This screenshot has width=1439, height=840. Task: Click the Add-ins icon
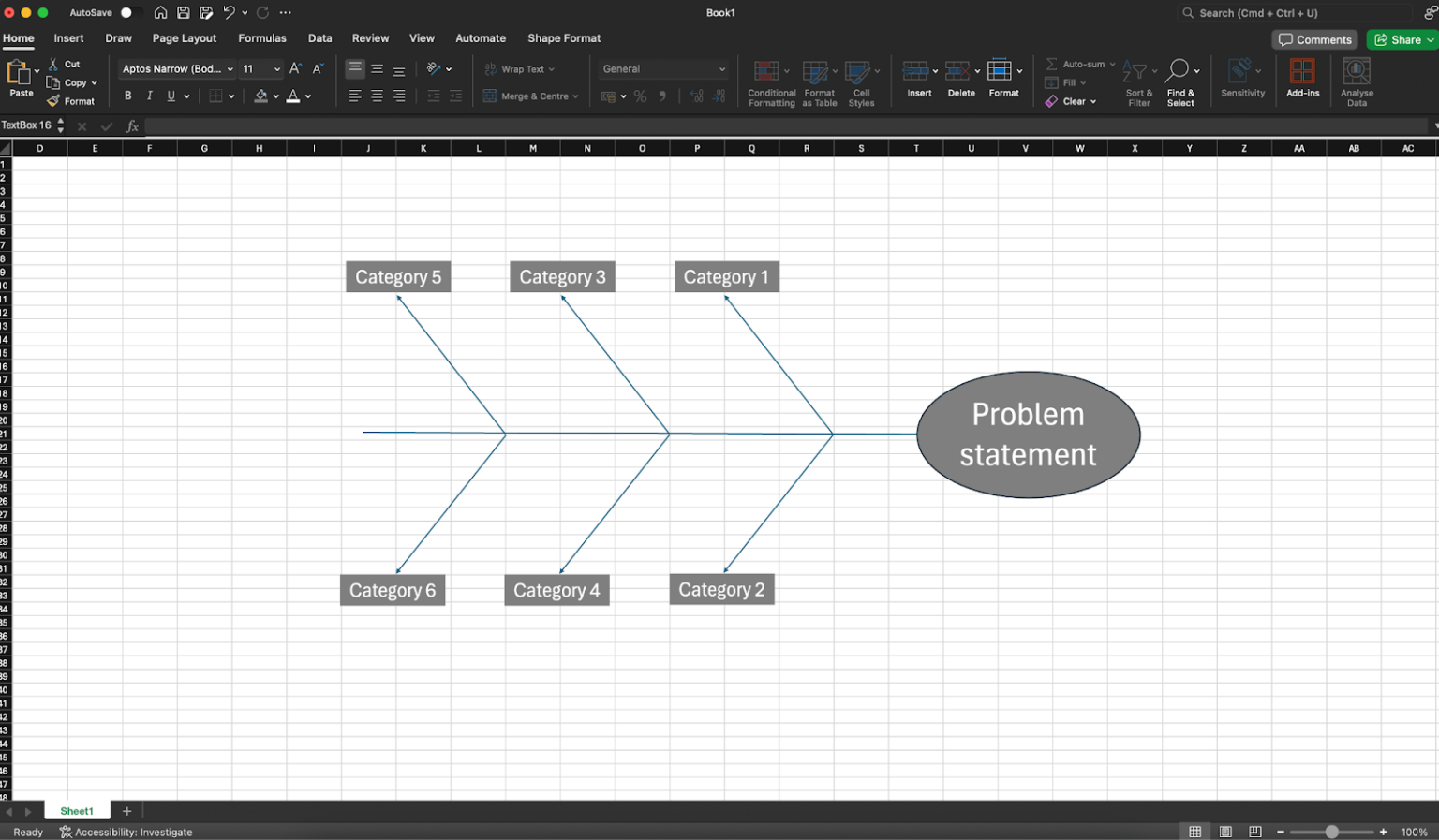point(1302,81)
